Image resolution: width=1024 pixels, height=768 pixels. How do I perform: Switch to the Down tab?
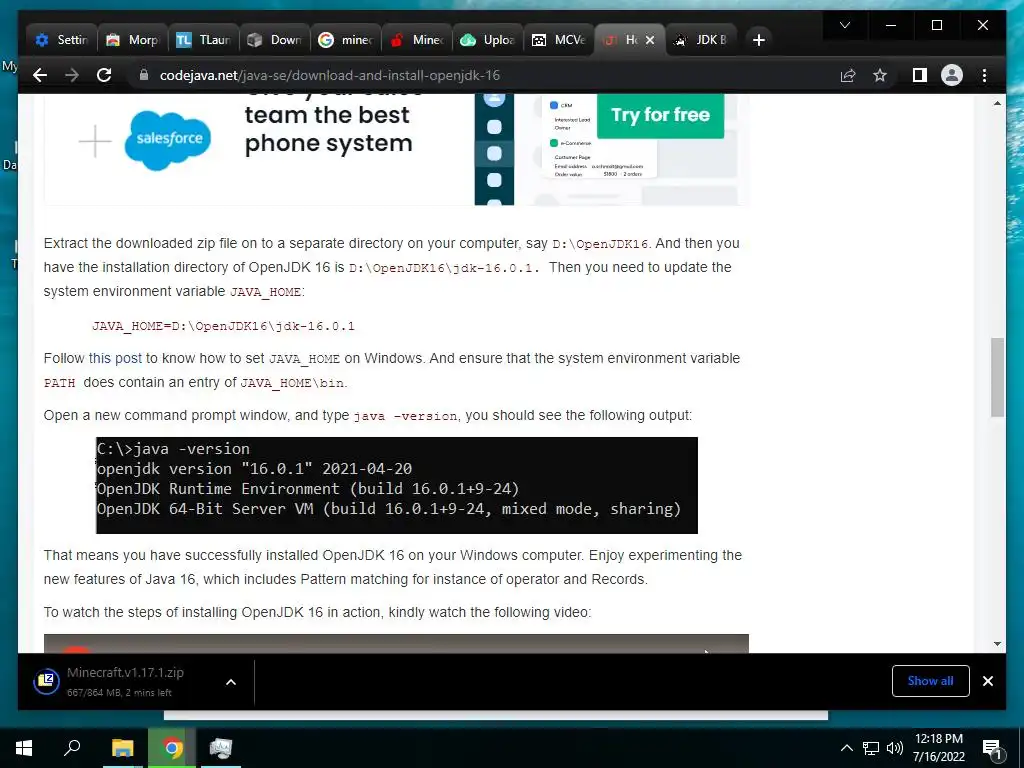click(x=274, y=40)
